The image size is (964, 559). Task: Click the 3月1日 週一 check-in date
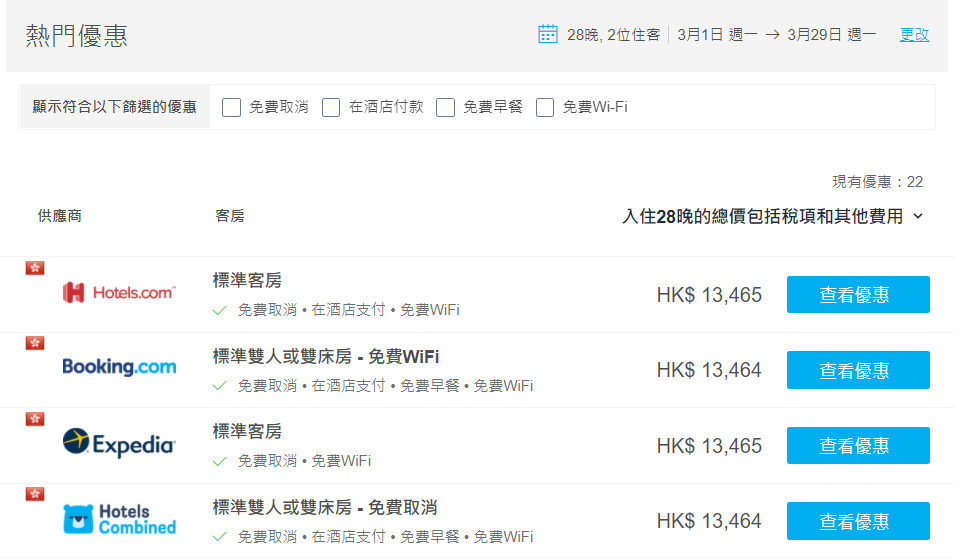[x=717, y=35]
